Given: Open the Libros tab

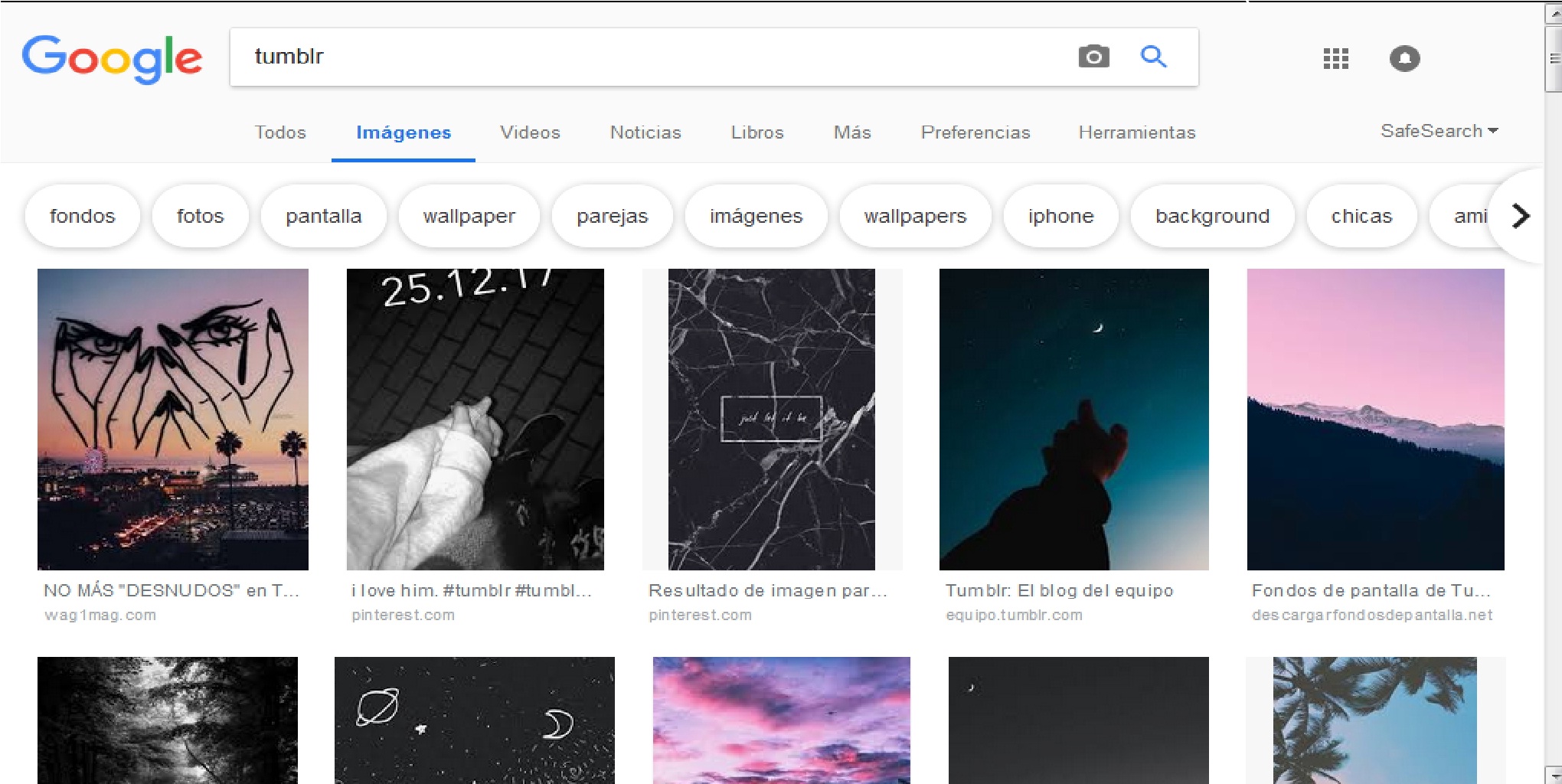Looking at the screenshot, I should tap(757, 132).
